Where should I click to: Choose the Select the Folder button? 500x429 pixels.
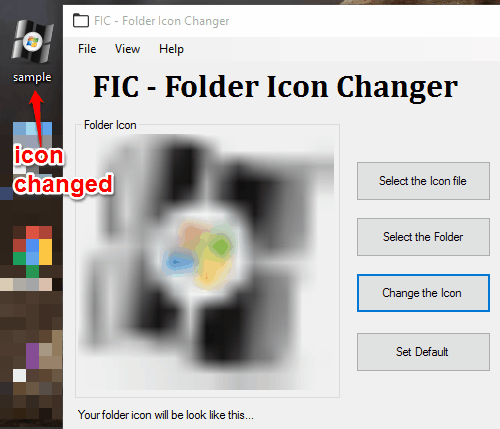(423, 237)
